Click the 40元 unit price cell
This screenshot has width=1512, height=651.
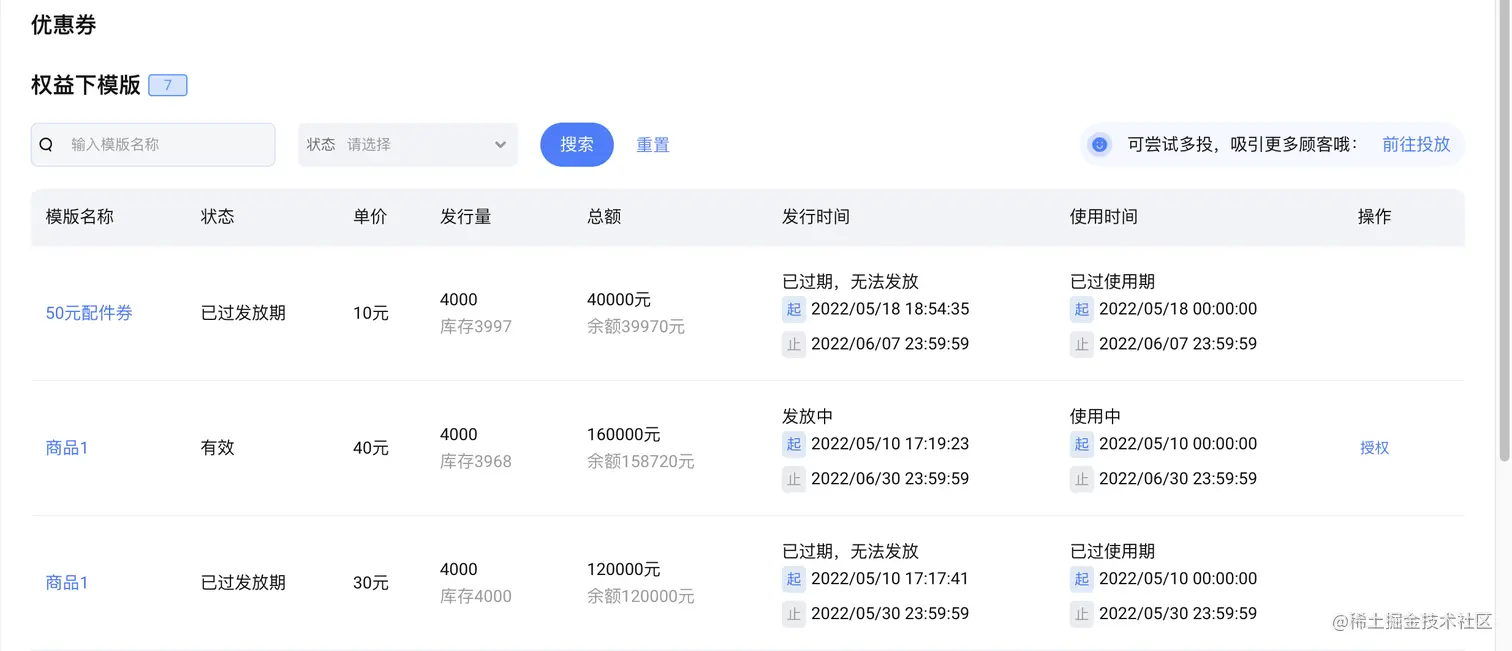click(371, 448)
